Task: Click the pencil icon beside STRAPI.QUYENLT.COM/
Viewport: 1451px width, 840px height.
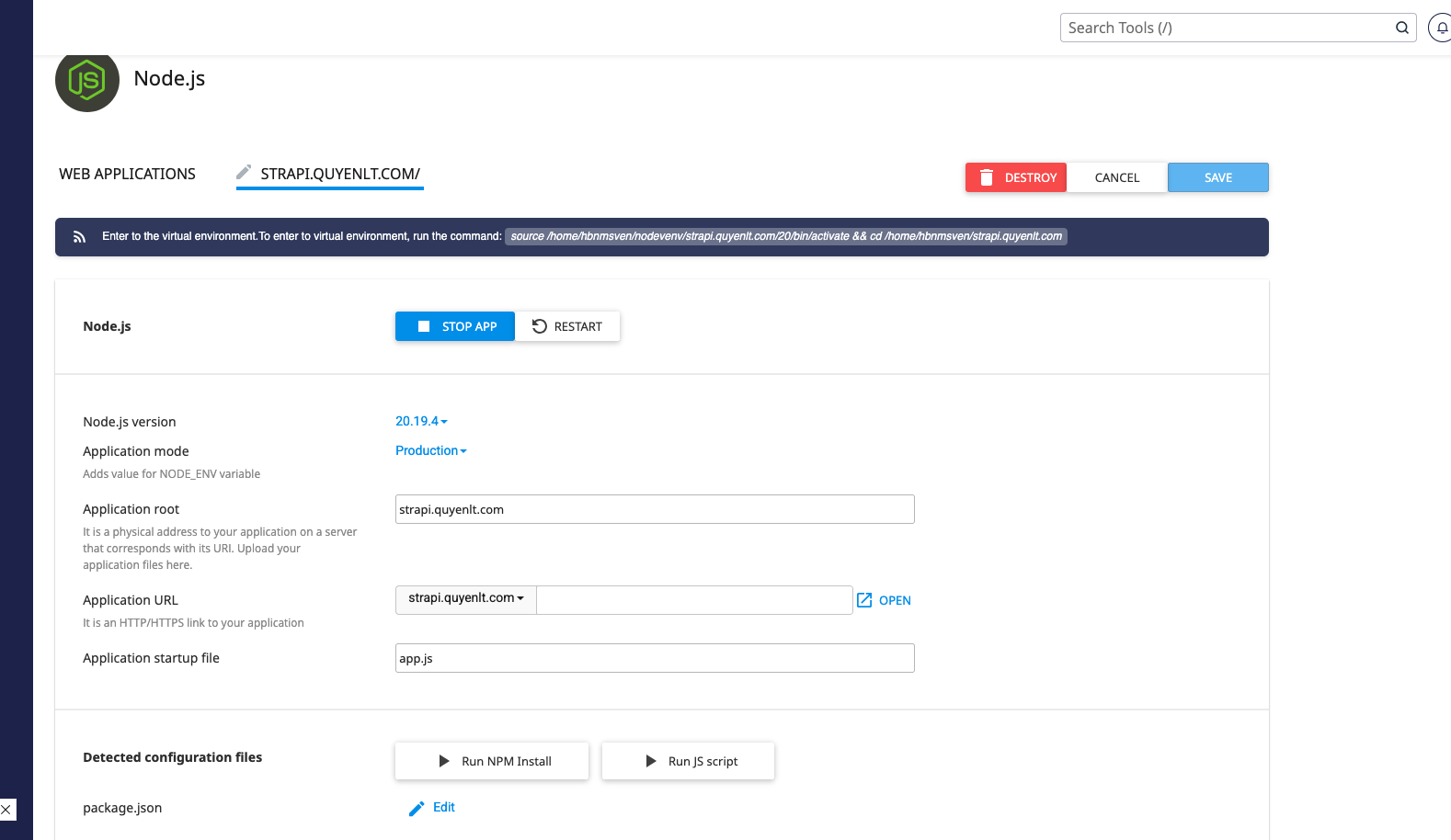Action: (244, 173)
